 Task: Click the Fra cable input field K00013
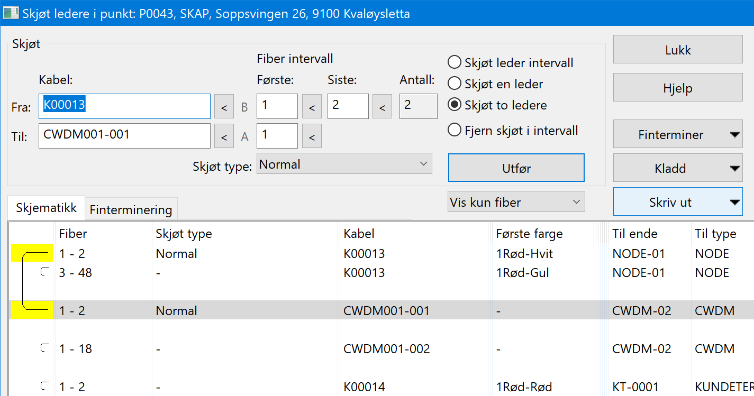125,106
